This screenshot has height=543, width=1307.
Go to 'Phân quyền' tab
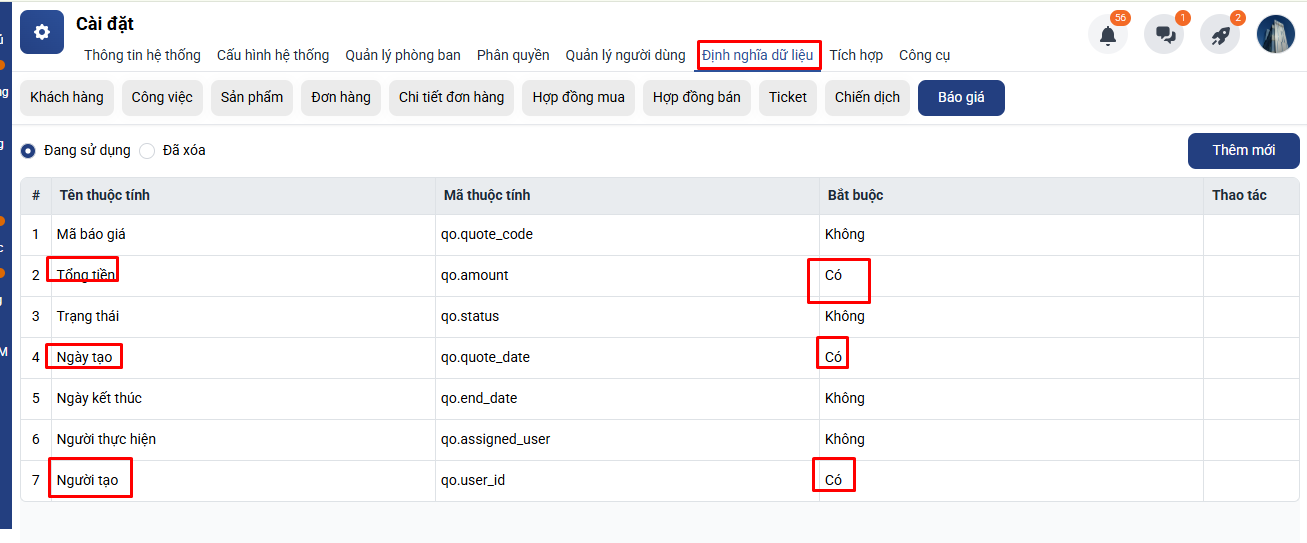(513, 55)
